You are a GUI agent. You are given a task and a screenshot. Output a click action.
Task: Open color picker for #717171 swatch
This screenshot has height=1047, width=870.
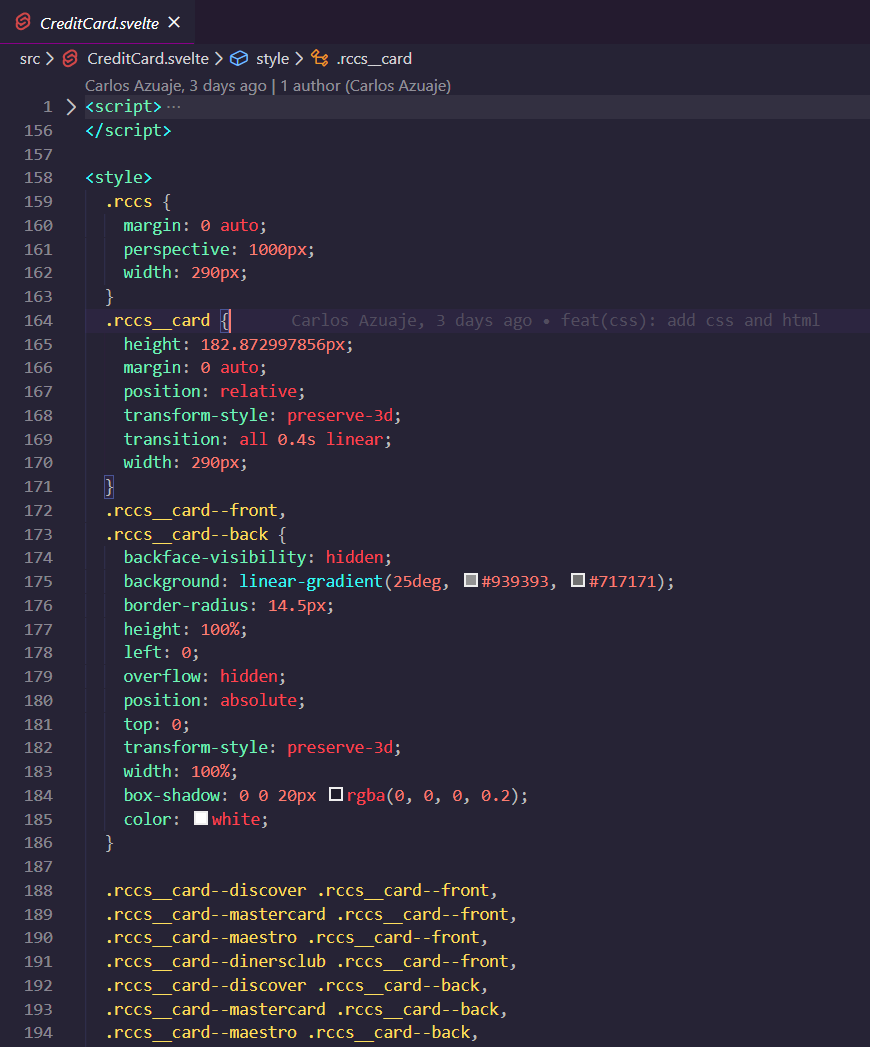click(578, 580)
